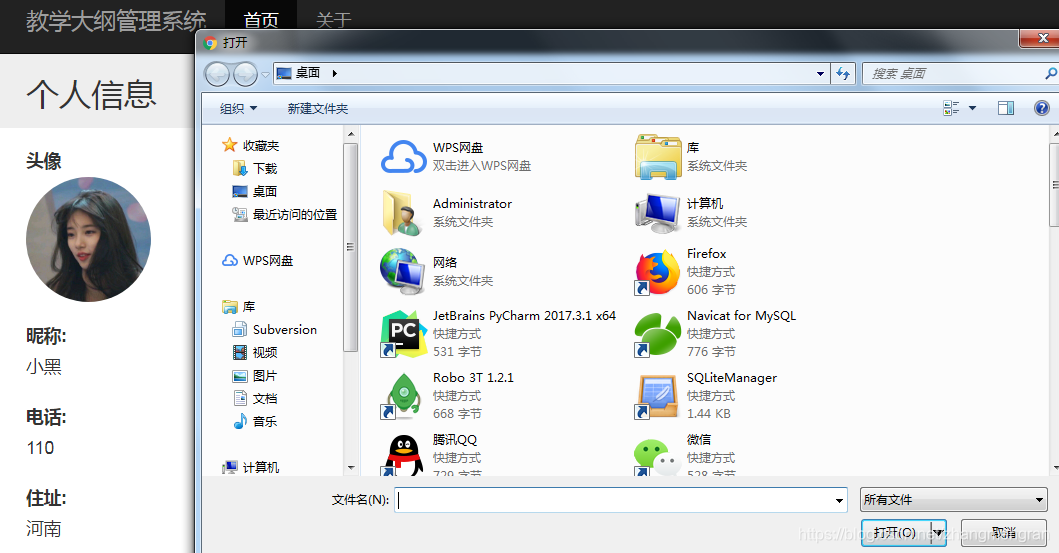Viewport: 1059px width, 553px height.
Task: Click the 教学大纲管理系统 site title
Action: (x=115, y=21)
